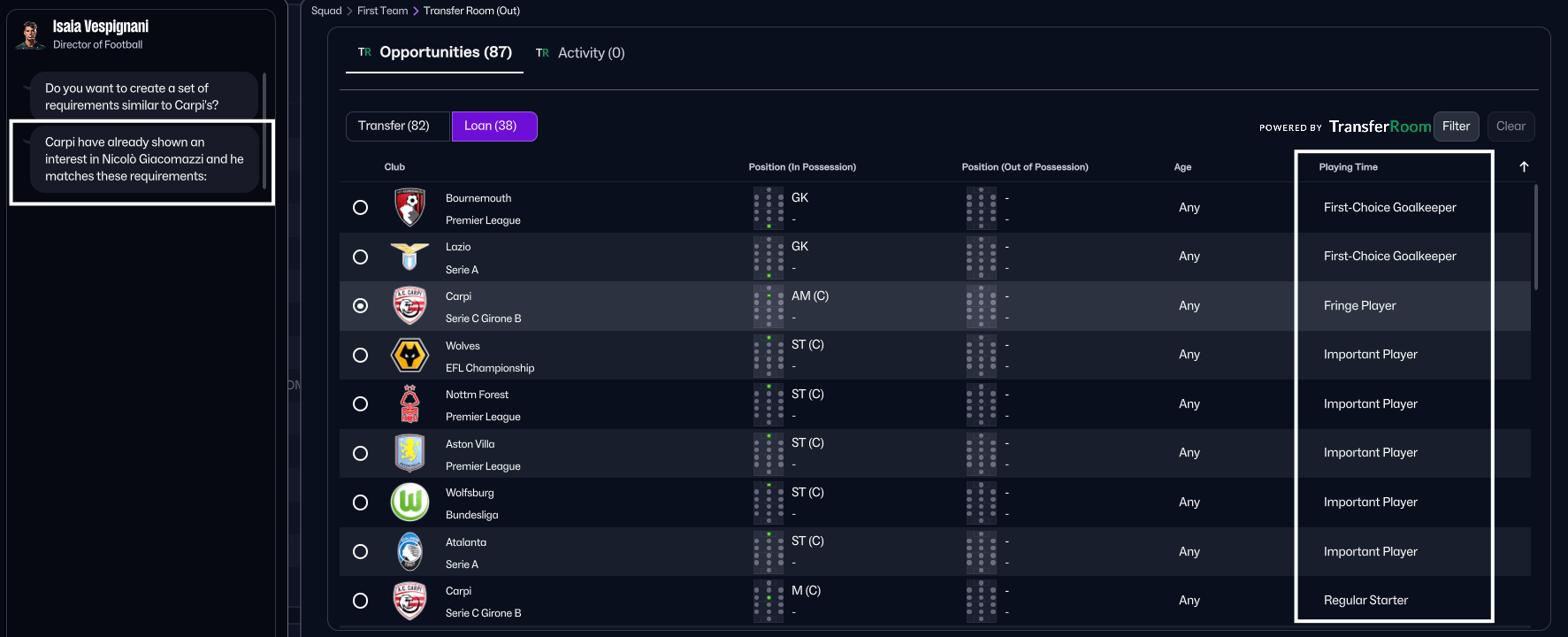This screenshot has height=637, width=1568.
Task: Click the opportunities list vertical scrollbar
Action: click(x=1535, y=237)
